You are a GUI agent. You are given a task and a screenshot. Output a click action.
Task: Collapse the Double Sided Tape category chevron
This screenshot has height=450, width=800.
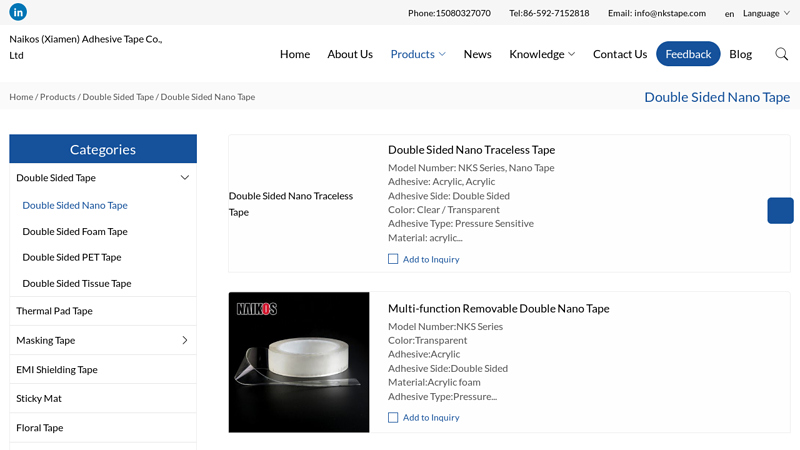coord(185,178)
